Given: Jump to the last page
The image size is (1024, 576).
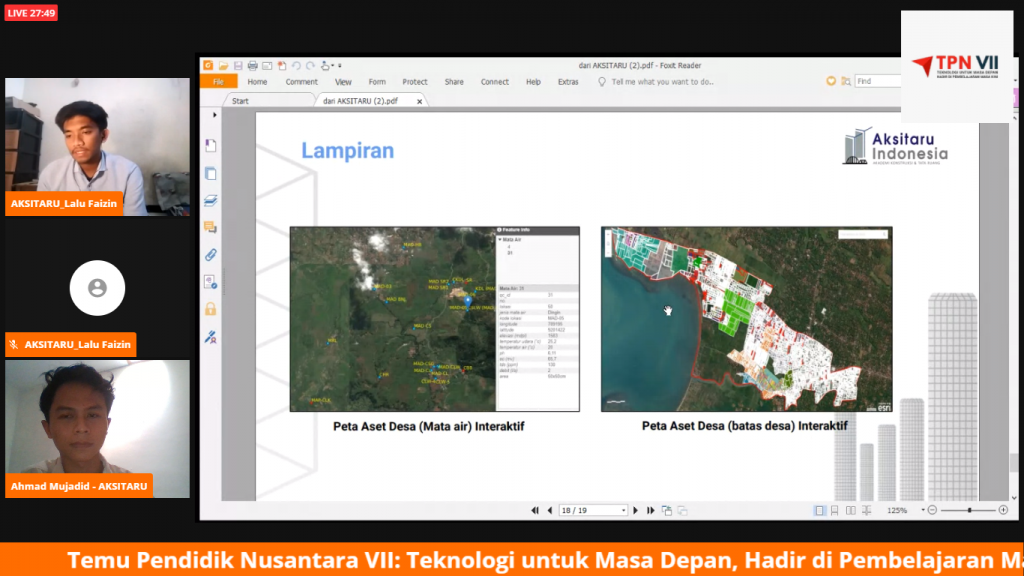Looking at the screenshot, I should coord(650,511).
